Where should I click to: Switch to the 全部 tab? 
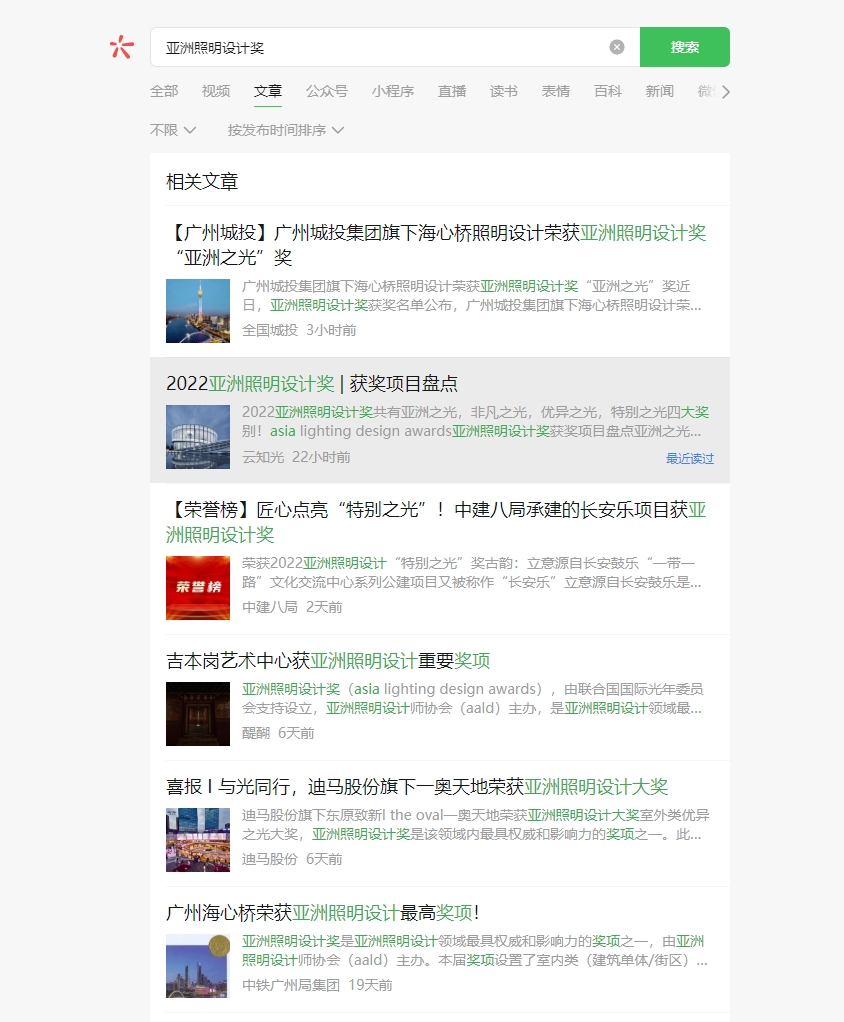[164, 91]
